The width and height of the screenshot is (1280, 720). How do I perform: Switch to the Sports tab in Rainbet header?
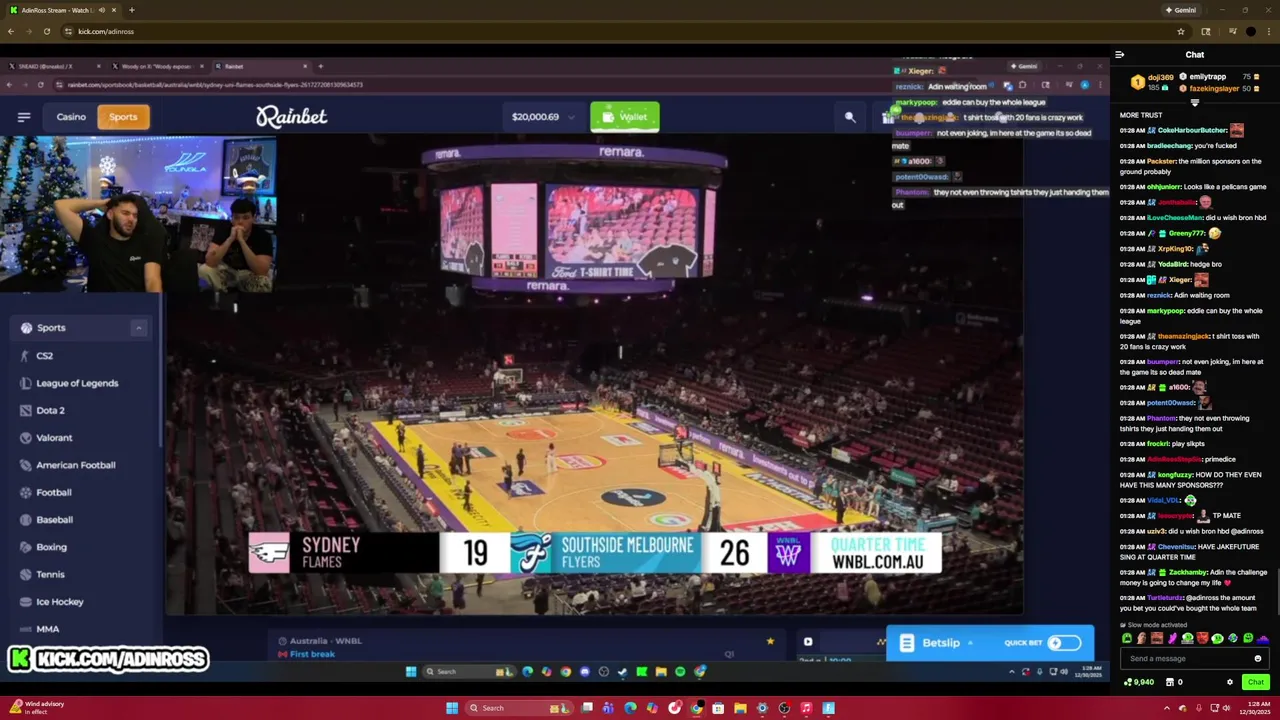pyautogui.click(x=123, y=117)
